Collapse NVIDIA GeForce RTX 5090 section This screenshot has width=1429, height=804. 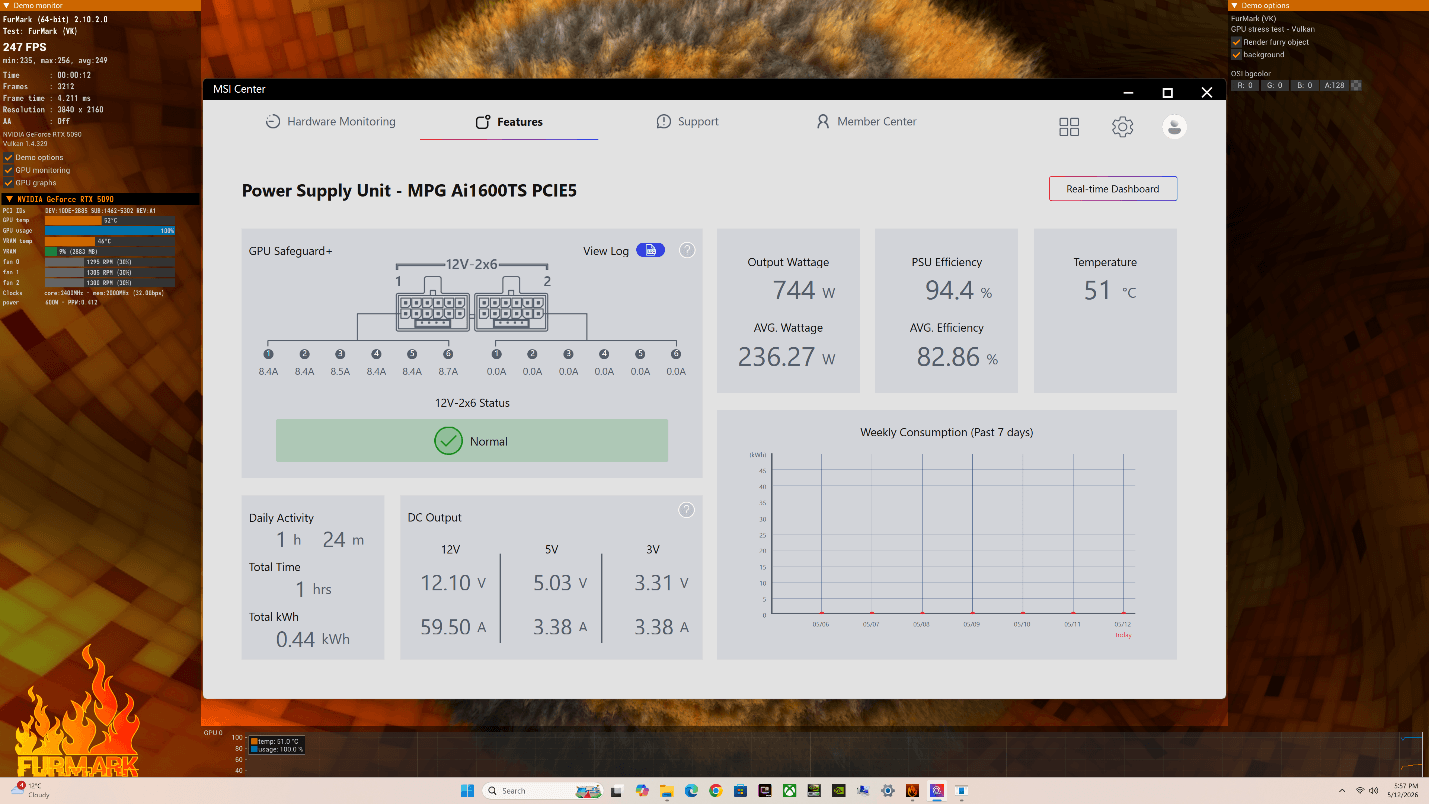click(9, 199)
